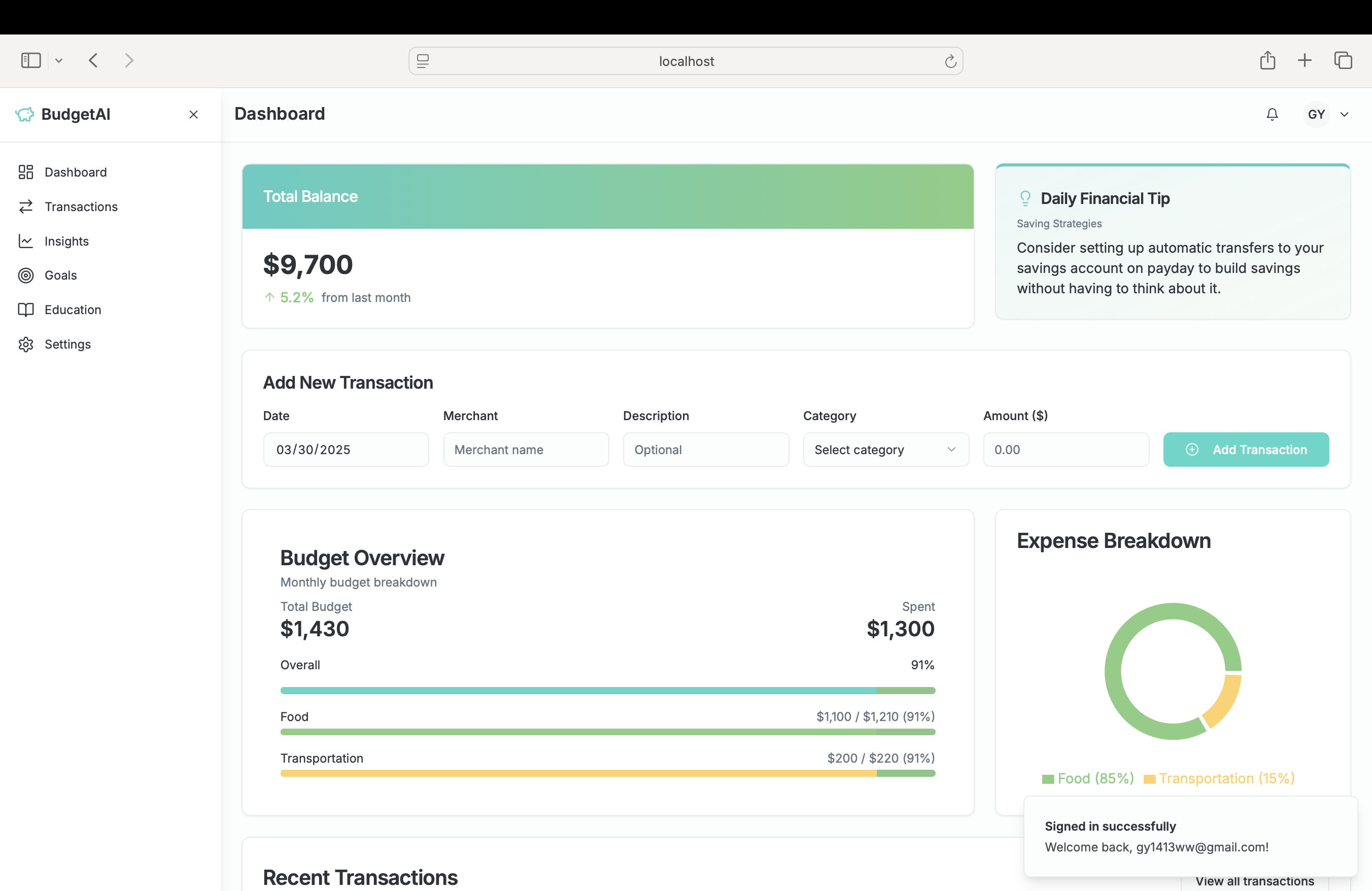This screenshot has width=1372, height=891.
Task: Open new browser tab with plus icon
Action: [1305, 60]
